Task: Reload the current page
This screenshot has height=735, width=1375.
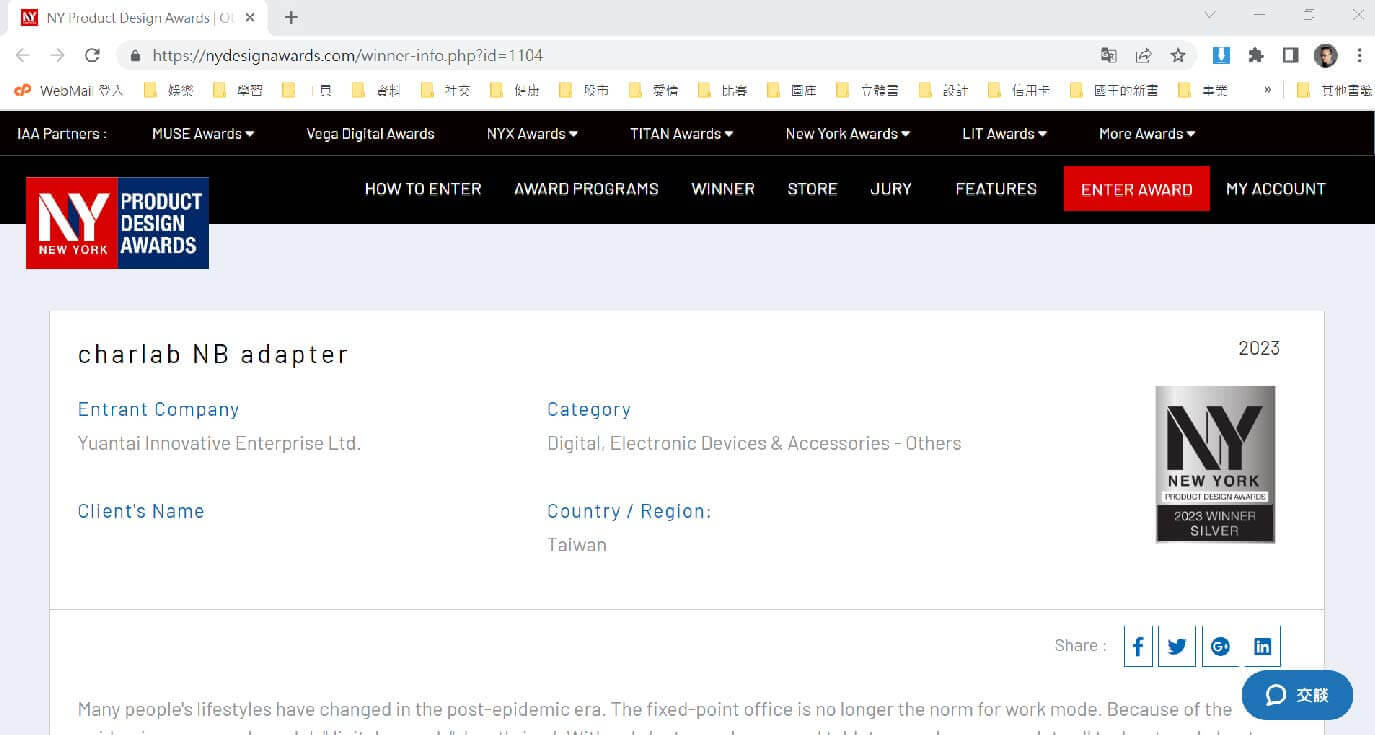Action: pos(92,55)
